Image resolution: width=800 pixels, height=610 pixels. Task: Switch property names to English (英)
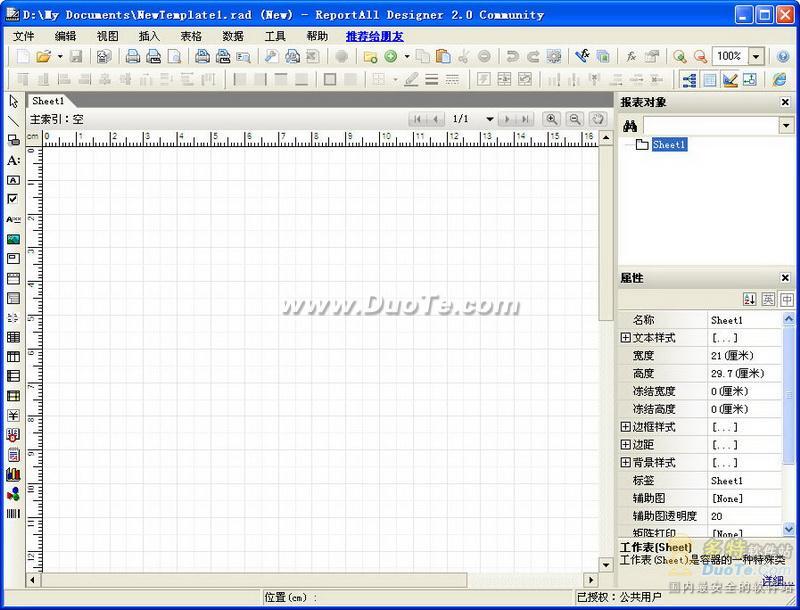[768, 299]
